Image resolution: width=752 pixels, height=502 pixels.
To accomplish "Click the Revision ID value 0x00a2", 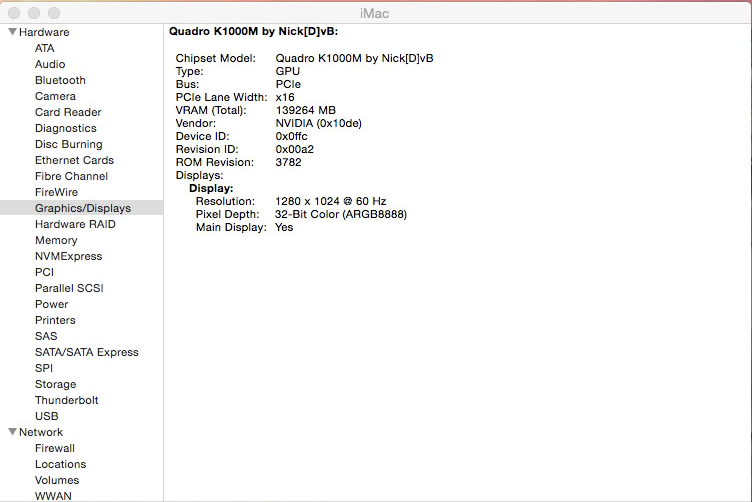I will tap(294, 149).
